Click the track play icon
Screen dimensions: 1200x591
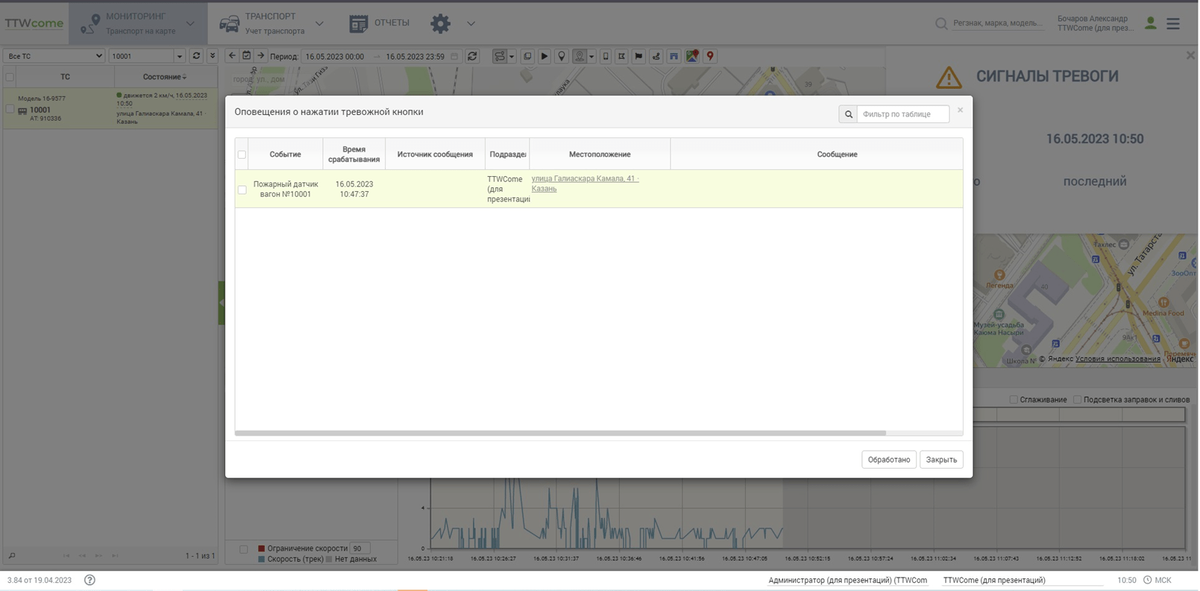coord(545,56)
